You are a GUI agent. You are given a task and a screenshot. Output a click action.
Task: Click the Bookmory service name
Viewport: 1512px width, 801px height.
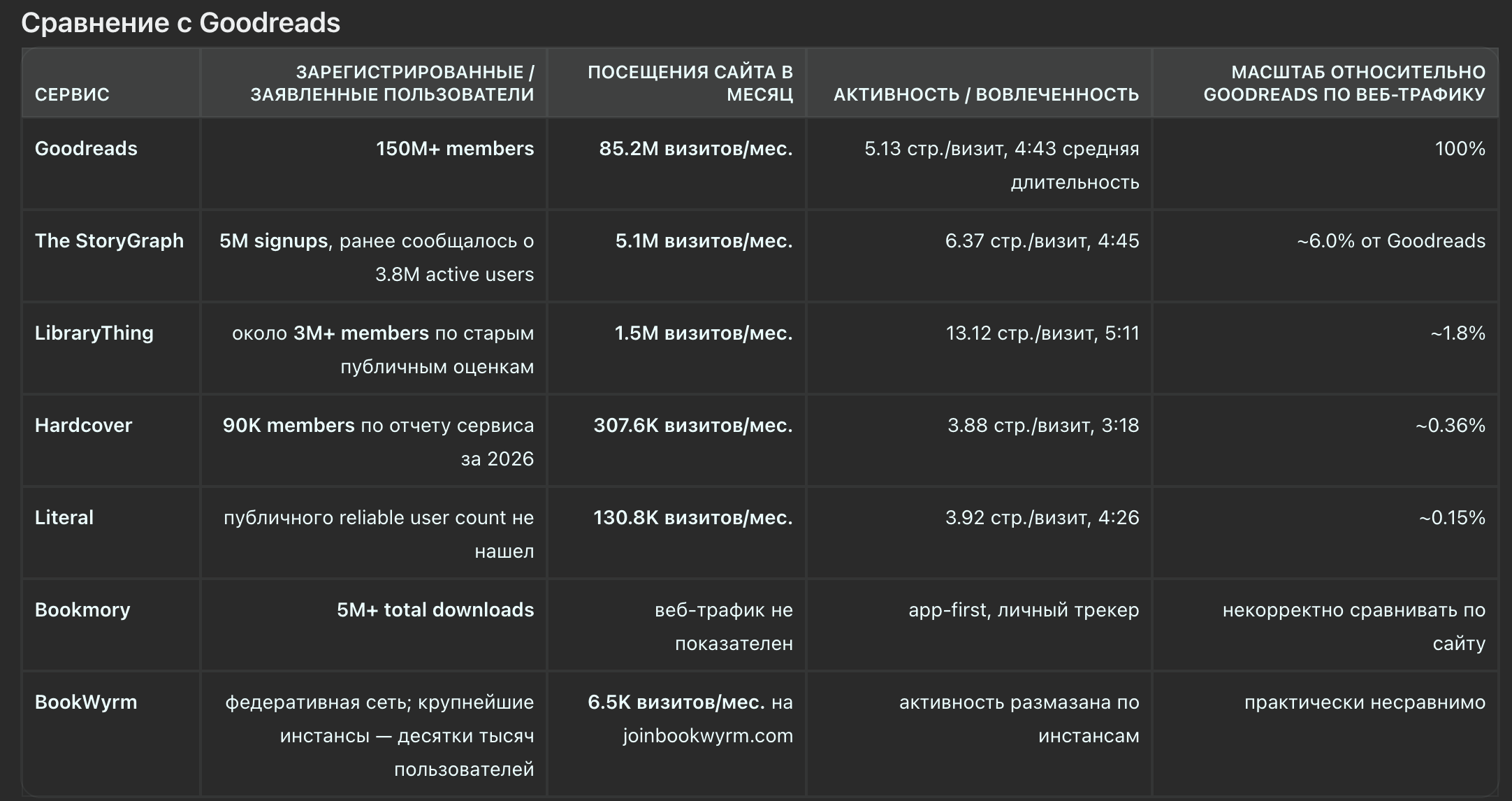82,610
